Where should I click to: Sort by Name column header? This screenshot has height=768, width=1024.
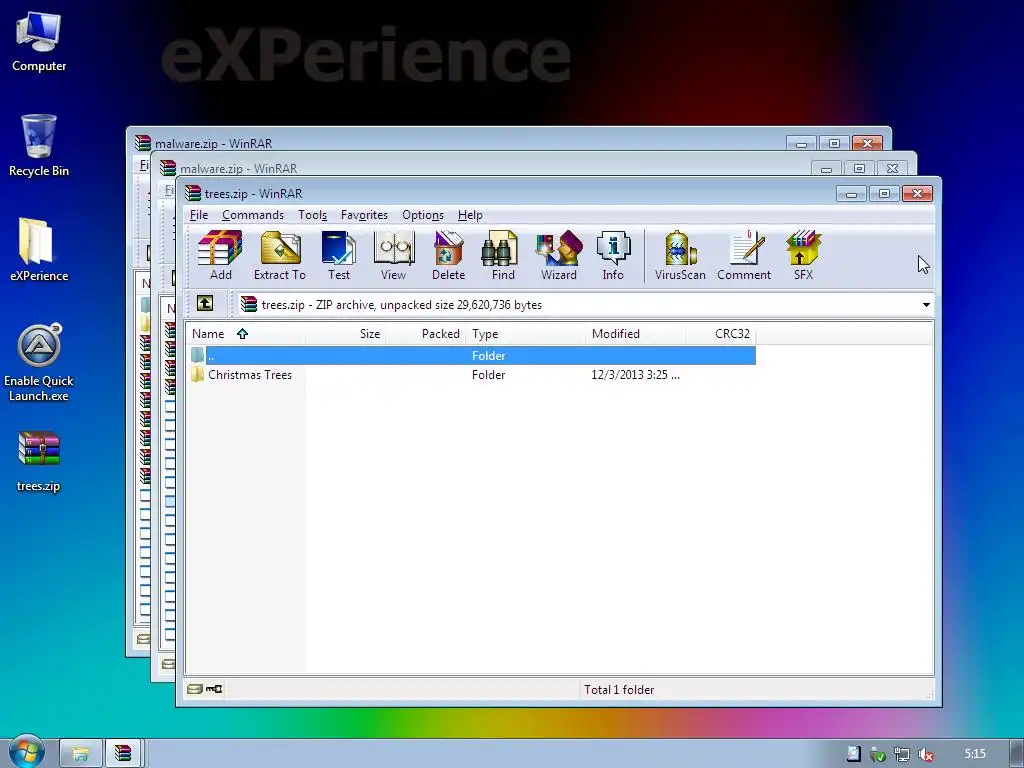(246, 334)
